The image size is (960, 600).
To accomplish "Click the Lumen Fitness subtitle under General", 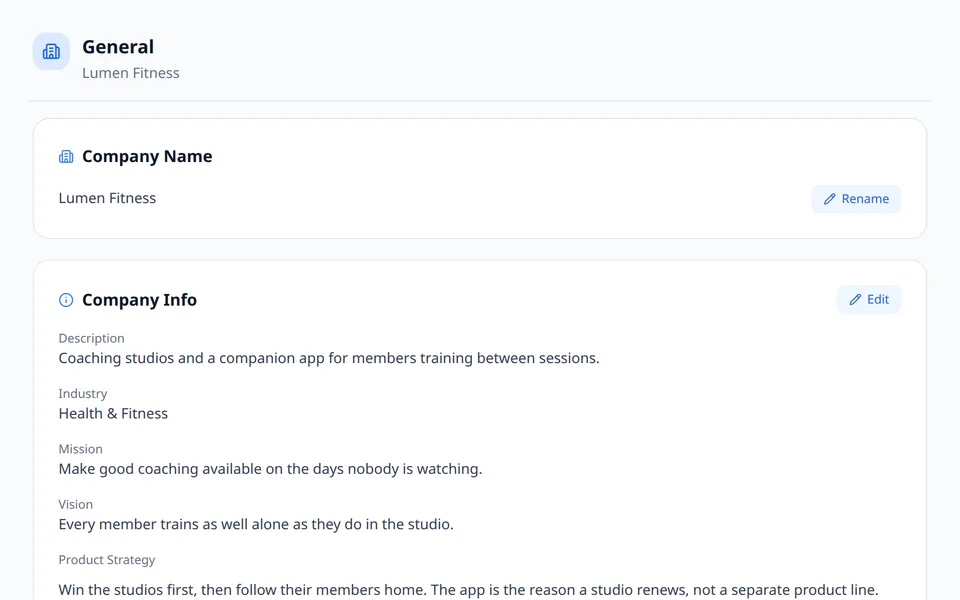I will click(131, 73).
